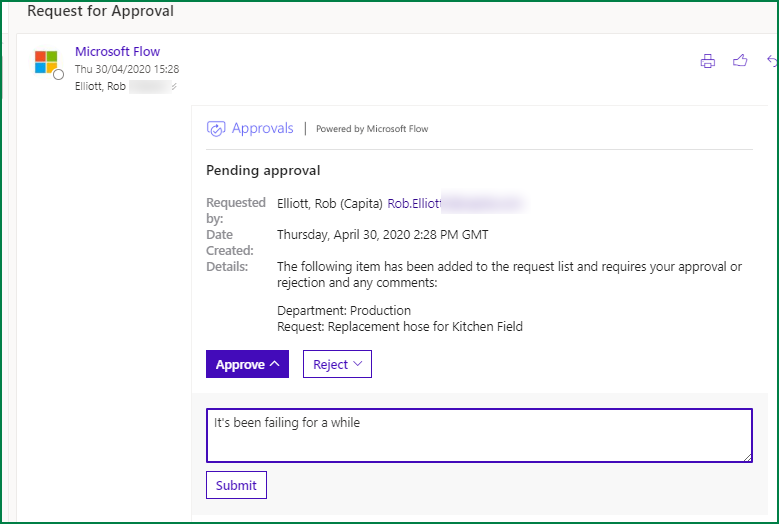Reply using the arrow icon

(x=772, y=61)
